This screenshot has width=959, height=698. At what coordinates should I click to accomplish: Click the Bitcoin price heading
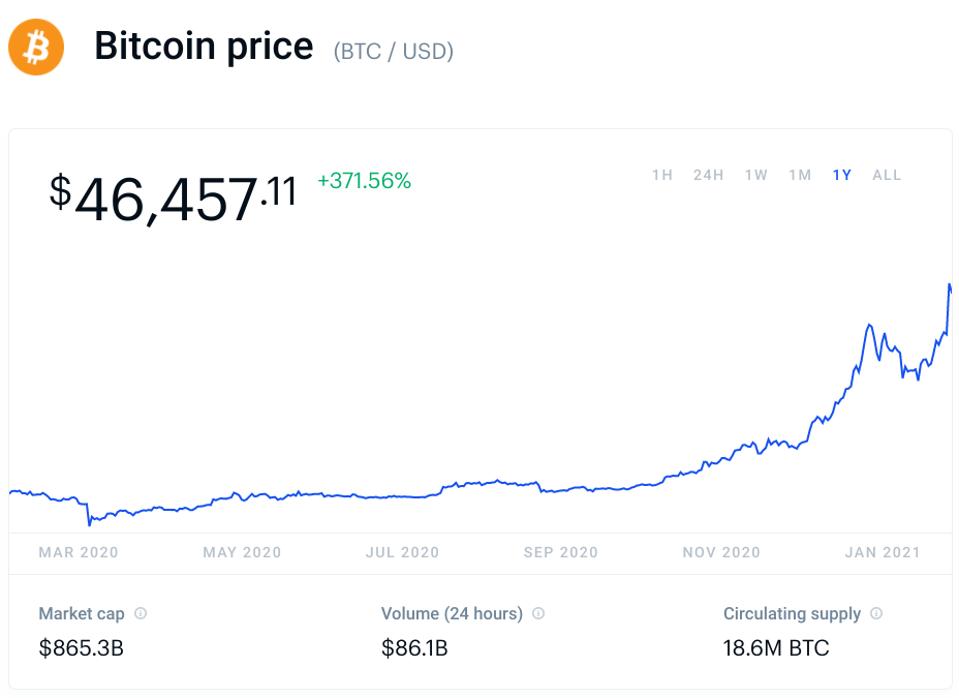pyautogui.click(x=203, y=47)
